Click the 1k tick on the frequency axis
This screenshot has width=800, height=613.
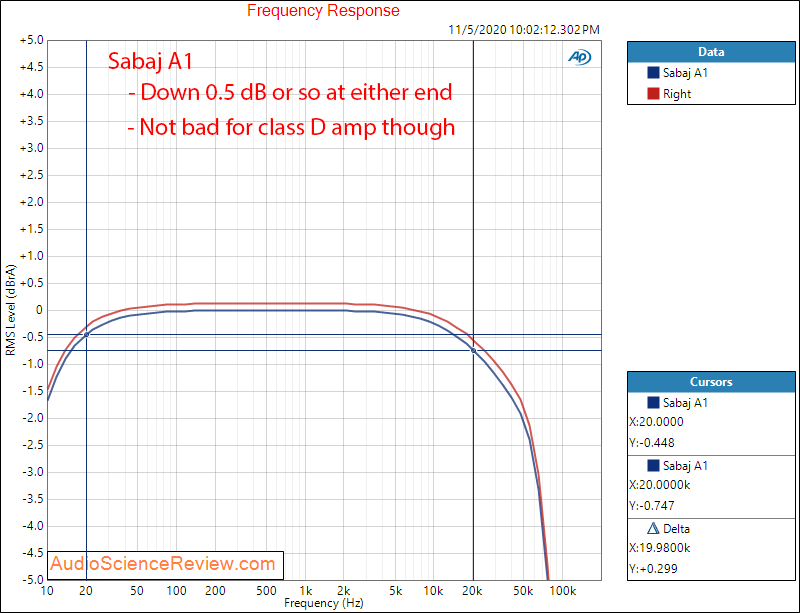coord(306,591)
